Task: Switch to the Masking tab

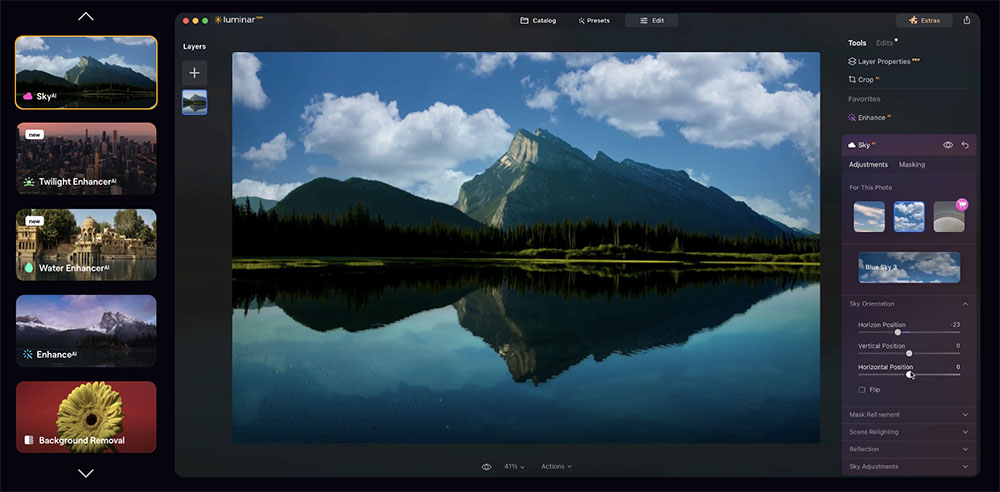Action: (912, 164)
